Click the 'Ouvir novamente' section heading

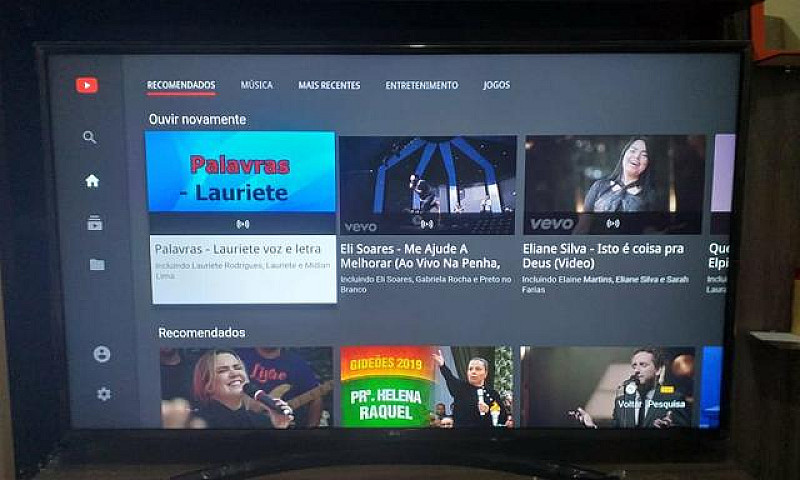tap(197, 119)
